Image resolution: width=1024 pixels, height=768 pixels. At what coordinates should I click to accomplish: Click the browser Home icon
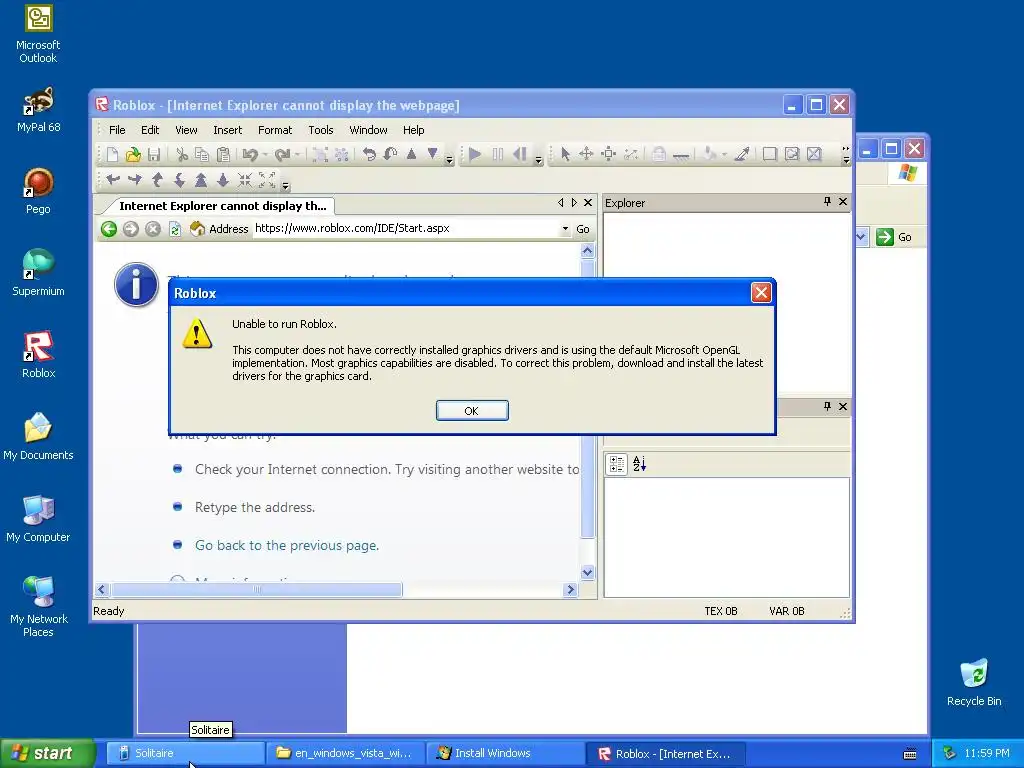pyautogui.click(x=197, y=229)
